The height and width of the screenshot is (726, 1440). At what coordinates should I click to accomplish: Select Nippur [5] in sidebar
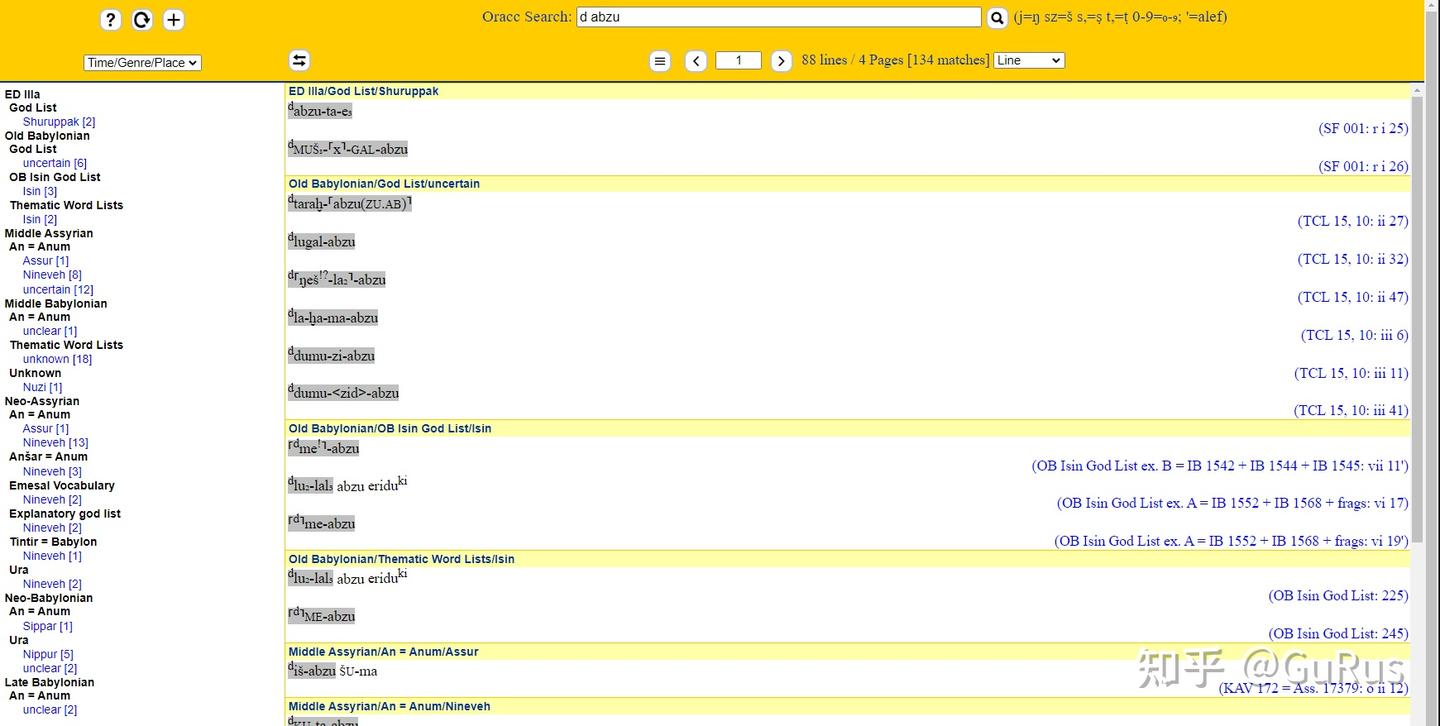pos(48,654)
